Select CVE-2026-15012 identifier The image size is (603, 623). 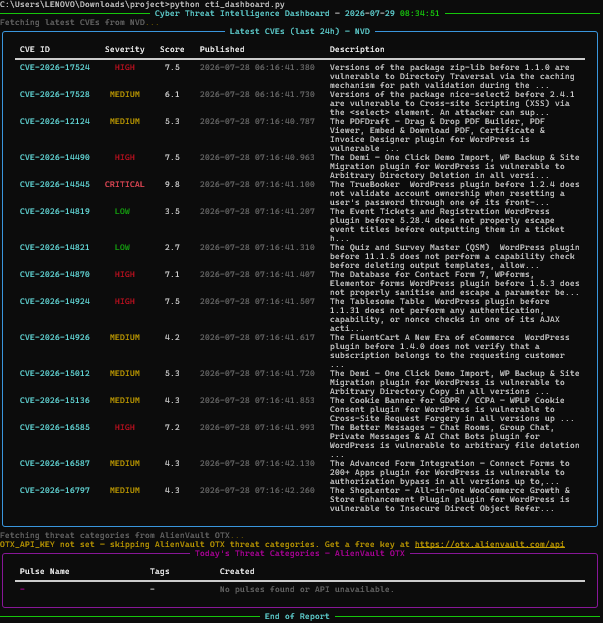(x=55, y=373)
